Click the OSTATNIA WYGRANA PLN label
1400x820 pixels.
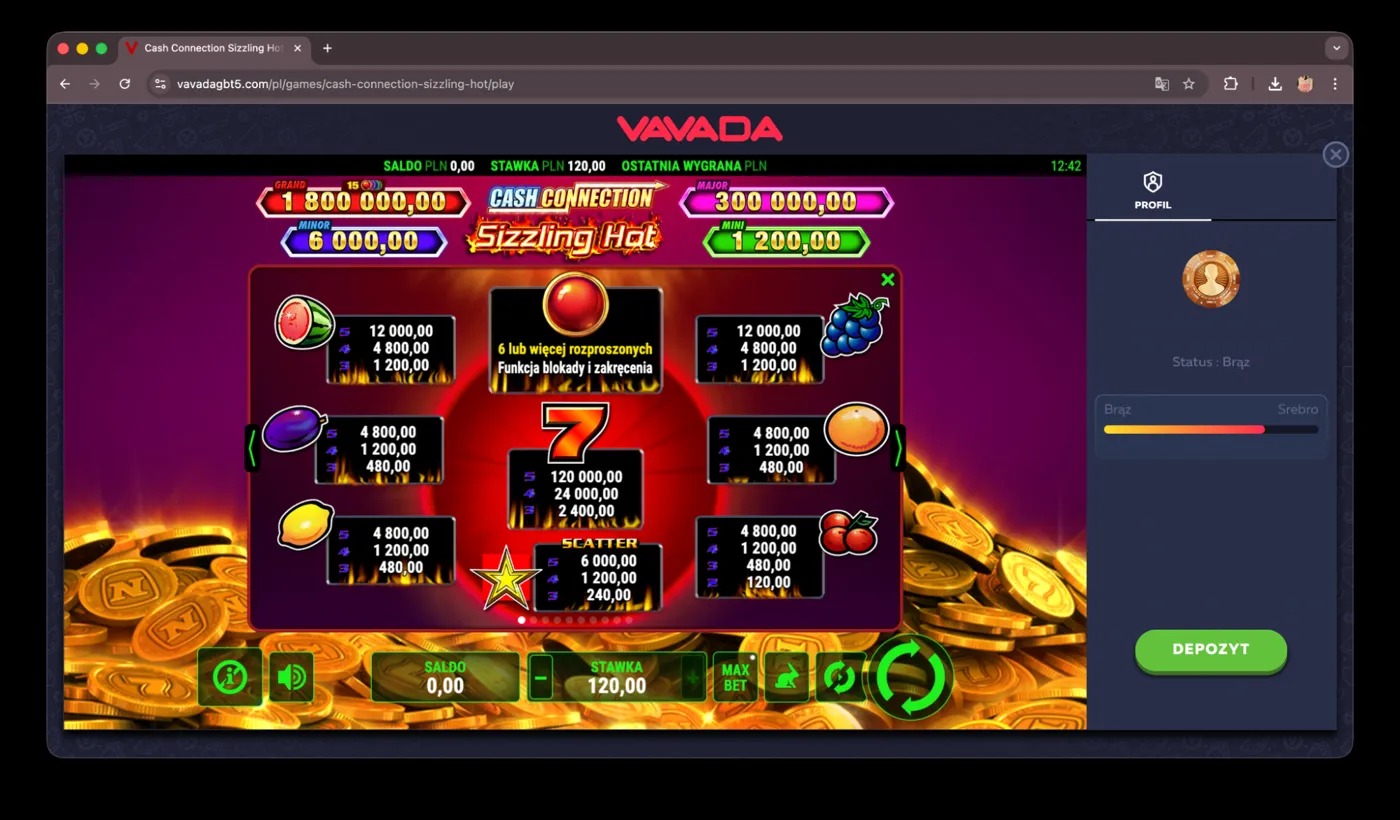pyautogui.click(x=694, y=166)
